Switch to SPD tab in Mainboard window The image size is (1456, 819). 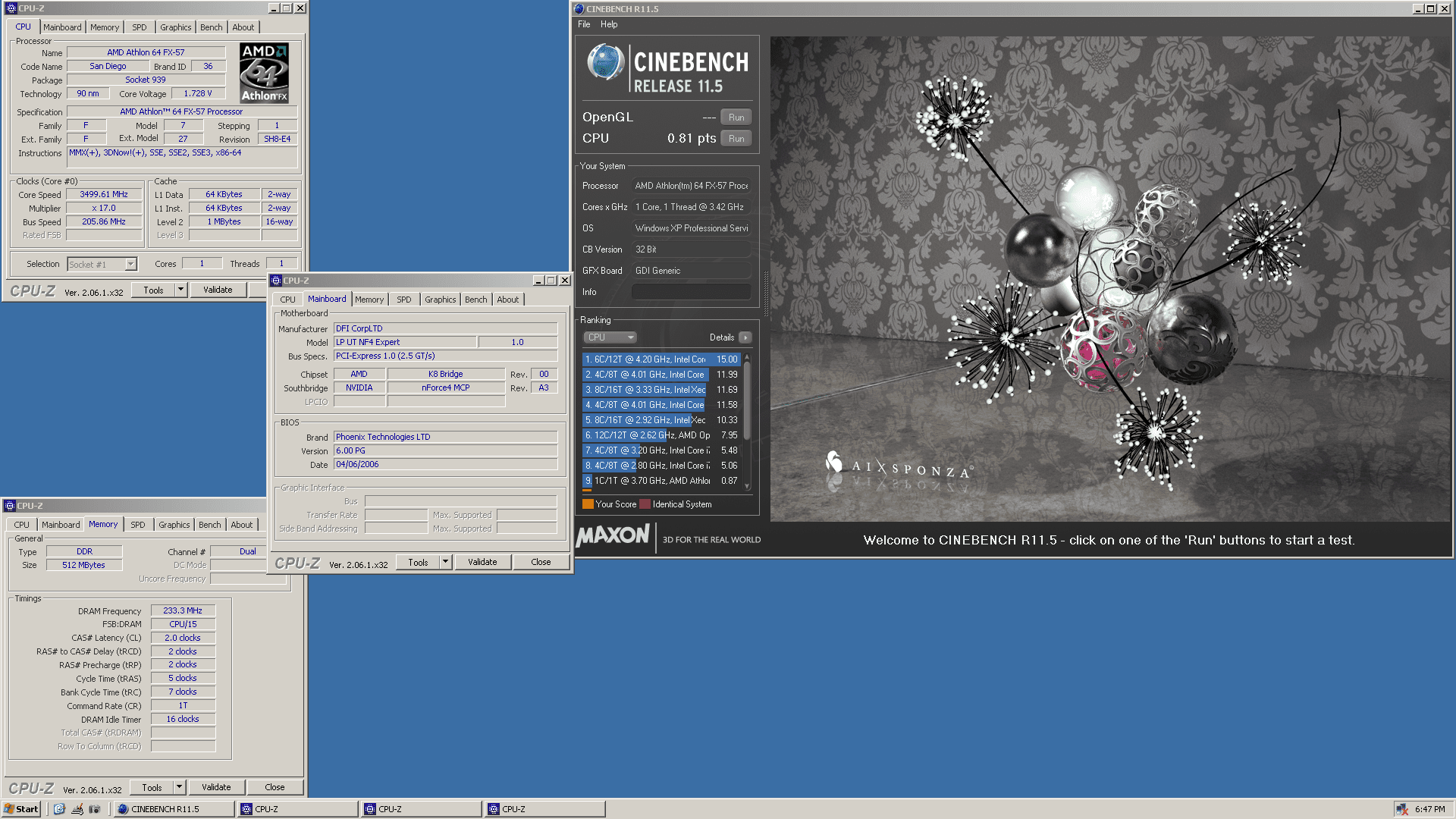(404, 300)
